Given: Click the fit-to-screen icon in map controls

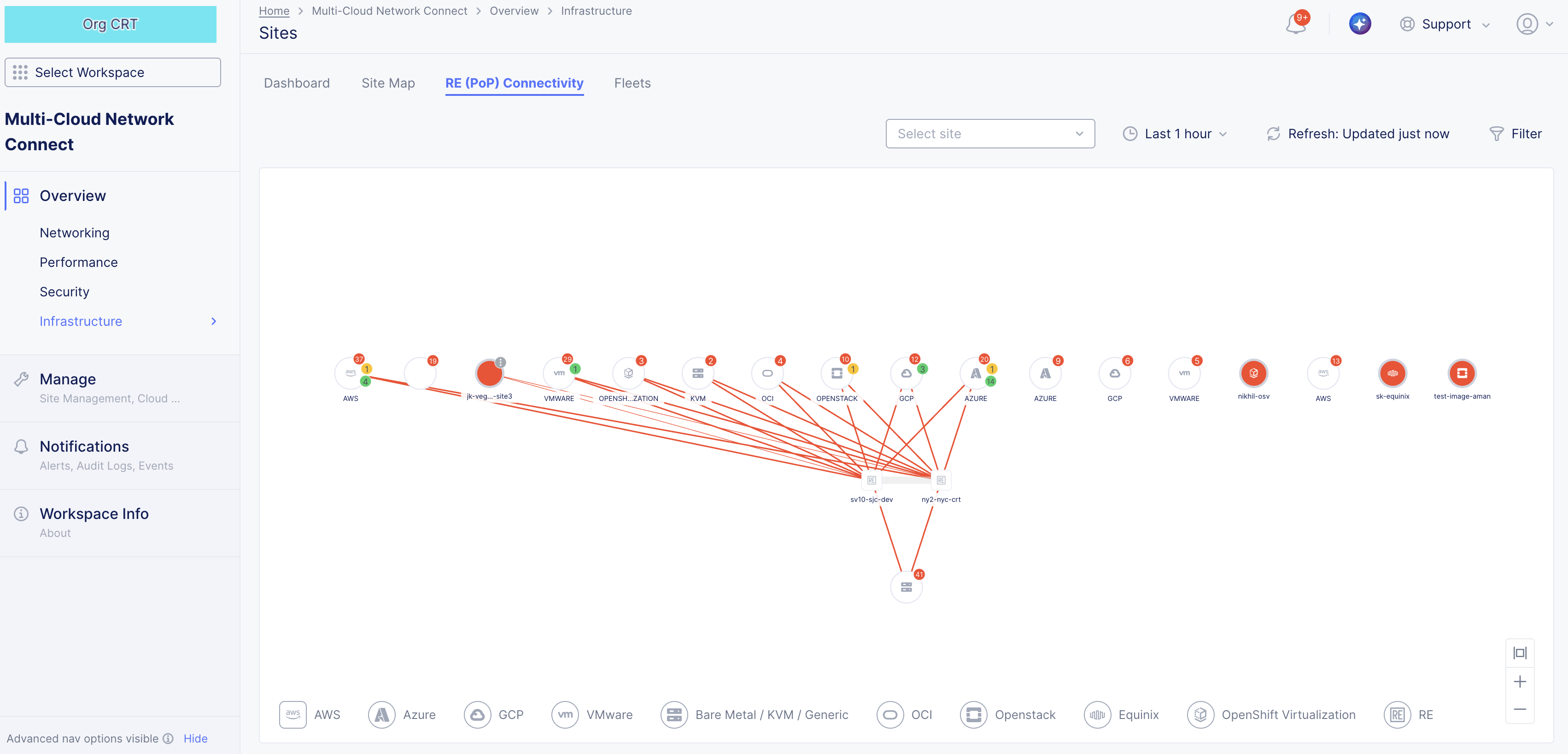Looking at the screenshot, I should (1520, 652).
